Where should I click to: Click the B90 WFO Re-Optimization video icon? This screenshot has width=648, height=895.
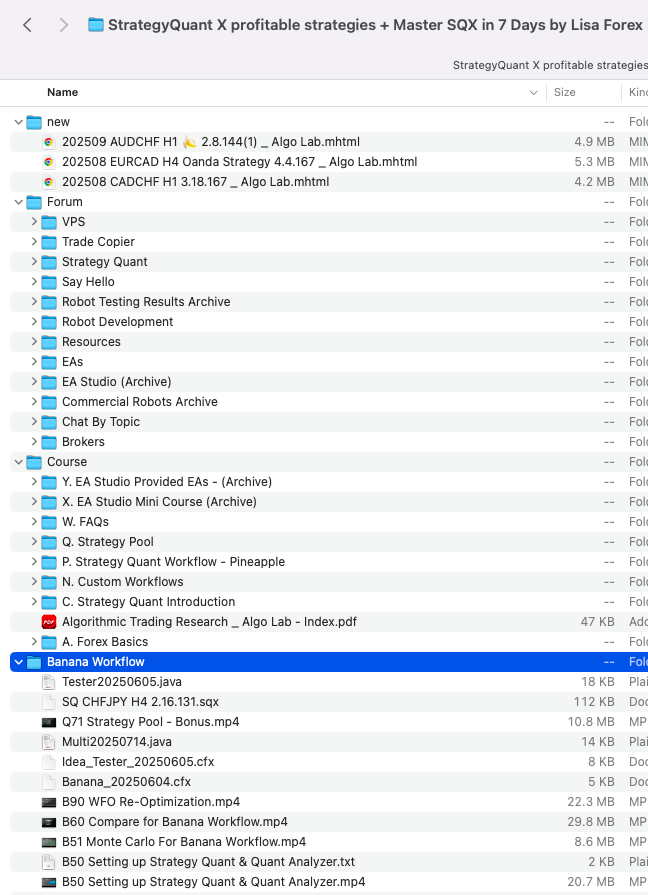(49, 802)
